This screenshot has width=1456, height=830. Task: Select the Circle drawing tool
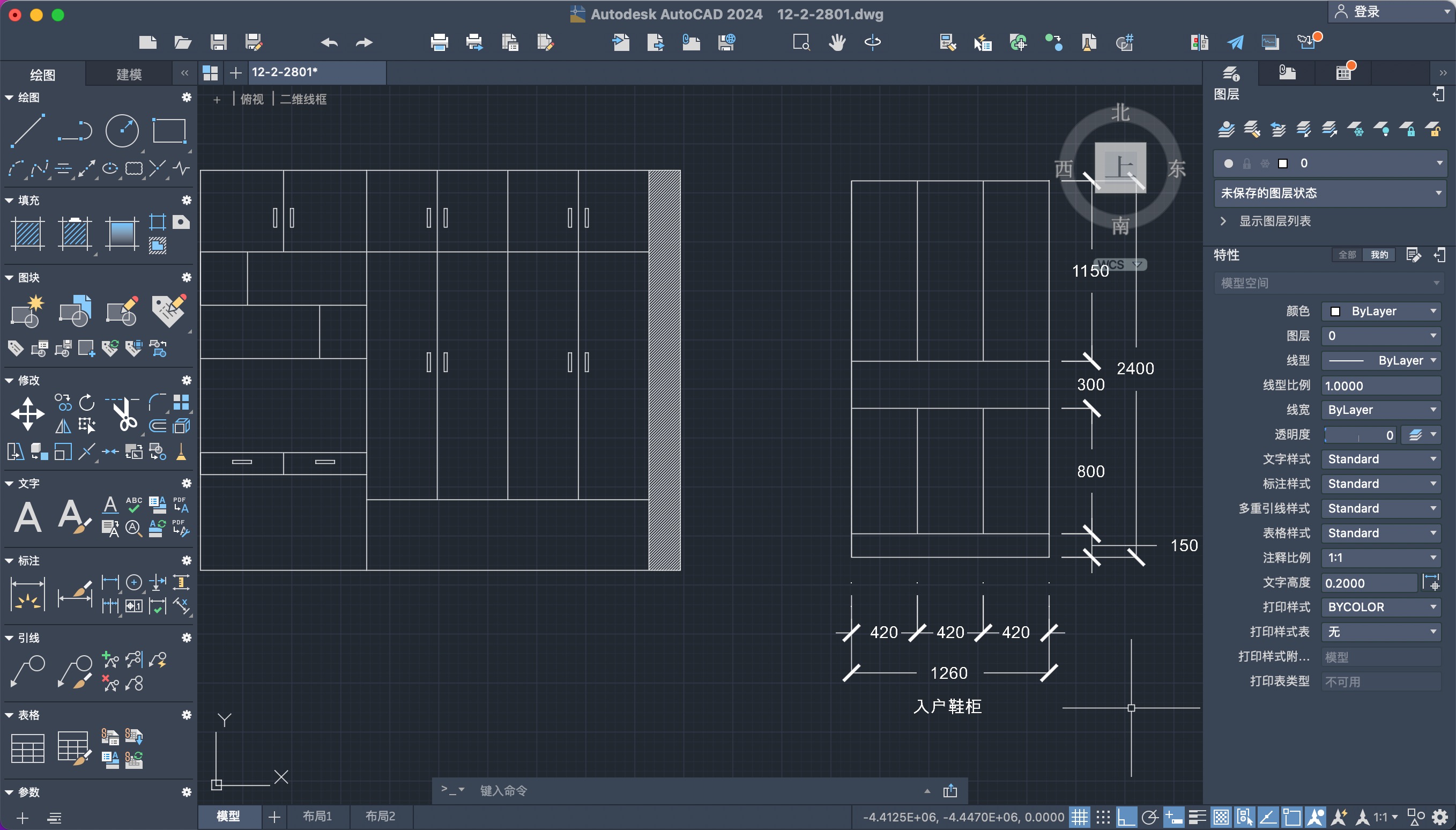[122, 130]
